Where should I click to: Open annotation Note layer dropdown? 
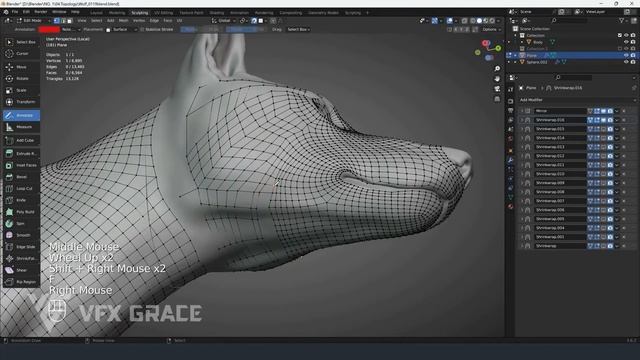71,29
